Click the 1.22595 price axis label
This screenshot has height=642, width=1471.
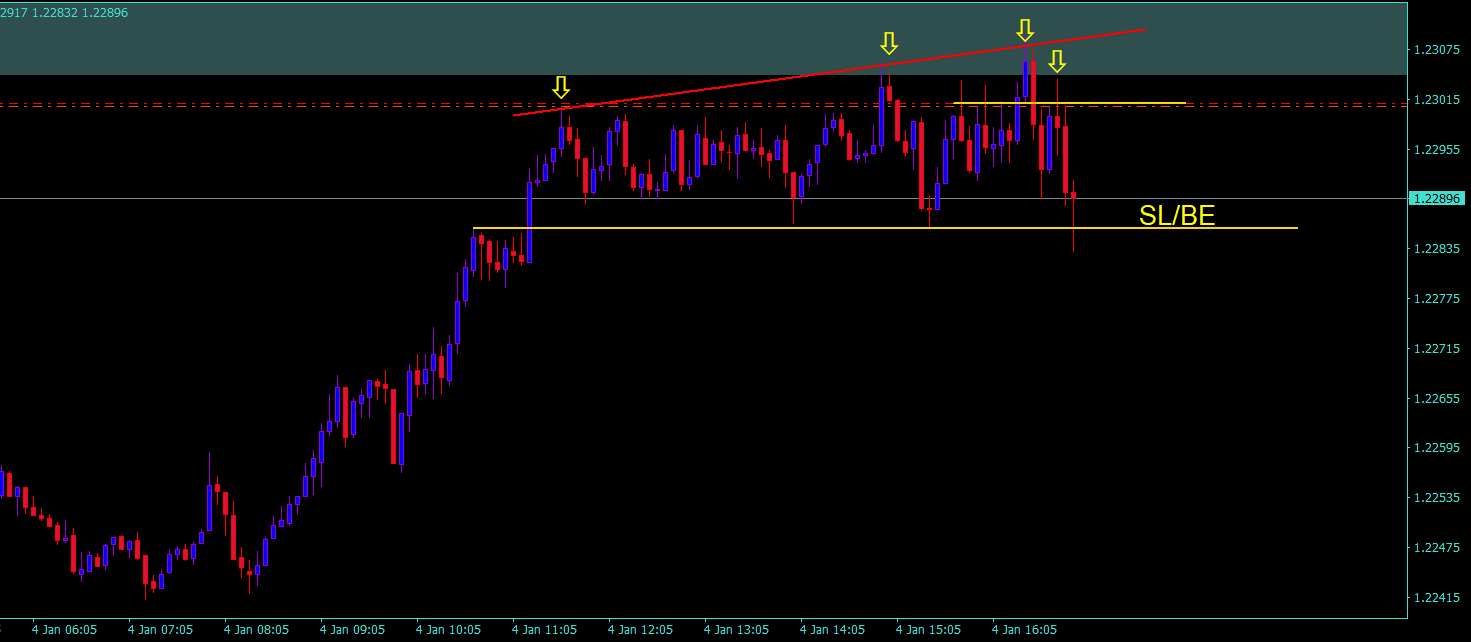click(x=1438, y=448)
